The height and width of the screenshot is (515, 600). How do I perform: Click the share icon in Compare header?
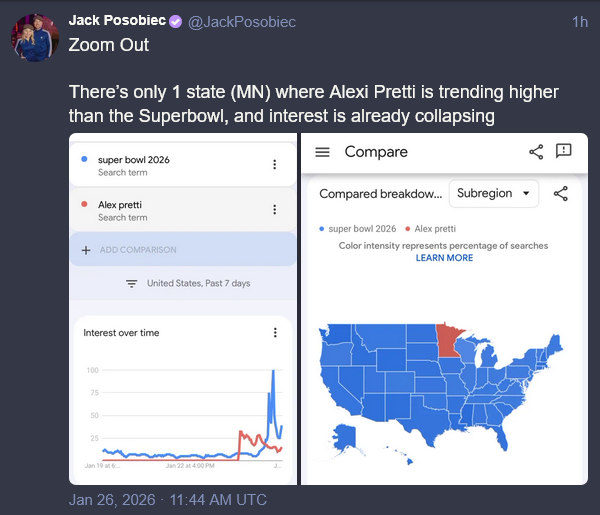point(536,152)
